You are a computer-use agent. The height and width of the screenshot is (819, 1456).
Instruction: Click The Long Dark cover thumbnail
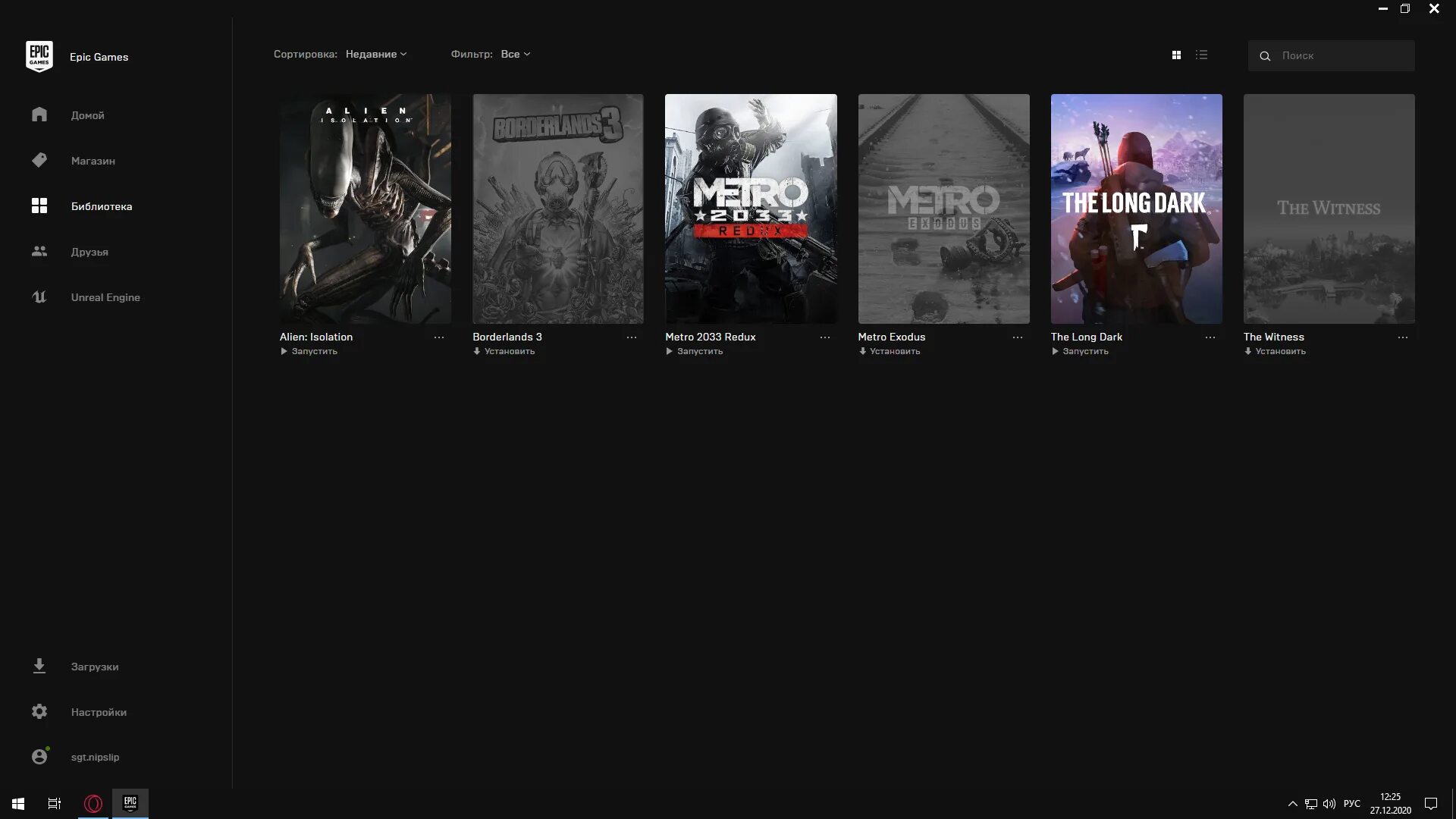coord(1136,209)
